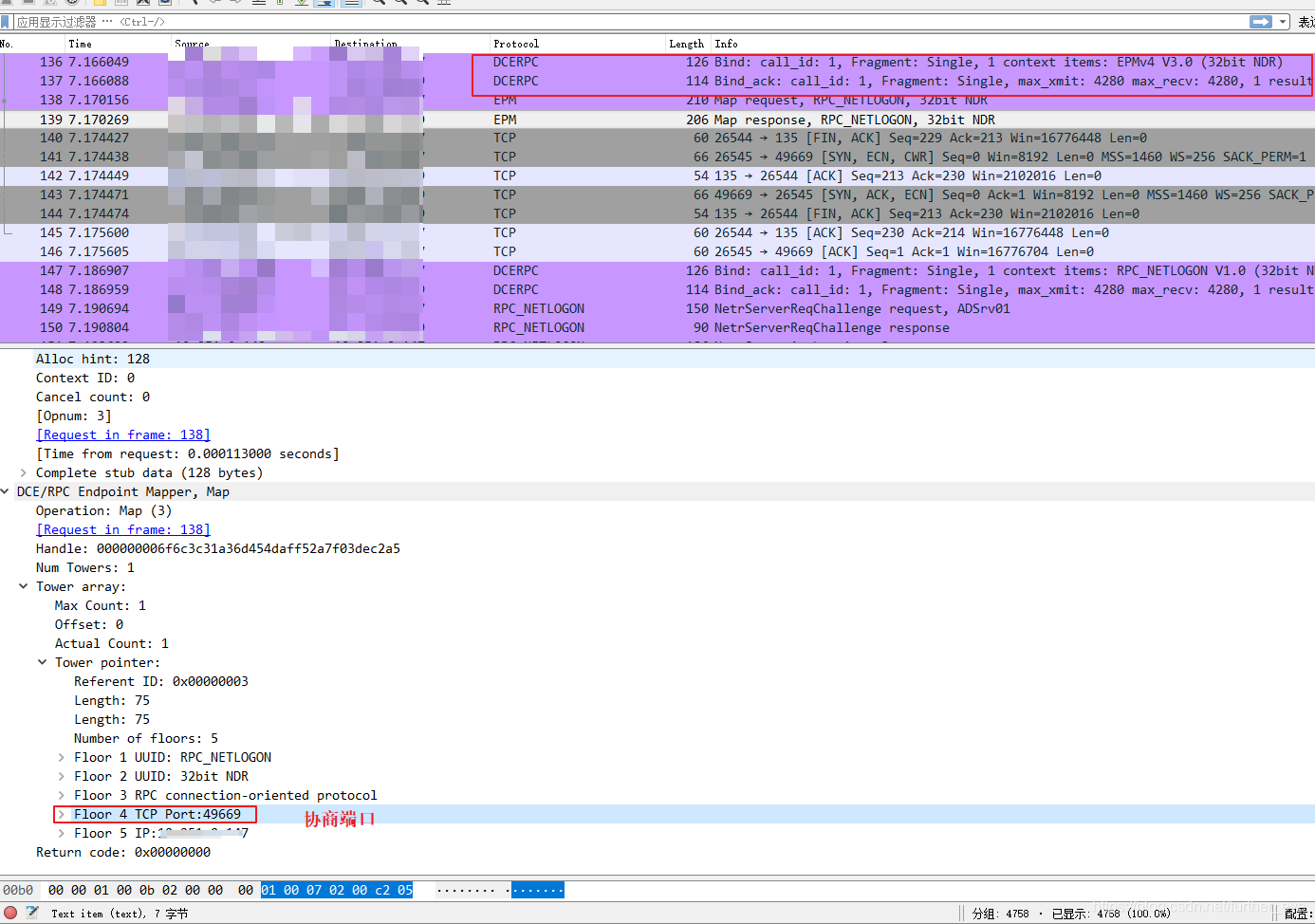Sort packets by the Info column header
The image size is (1315, 924).
click(x=727, y=44)
